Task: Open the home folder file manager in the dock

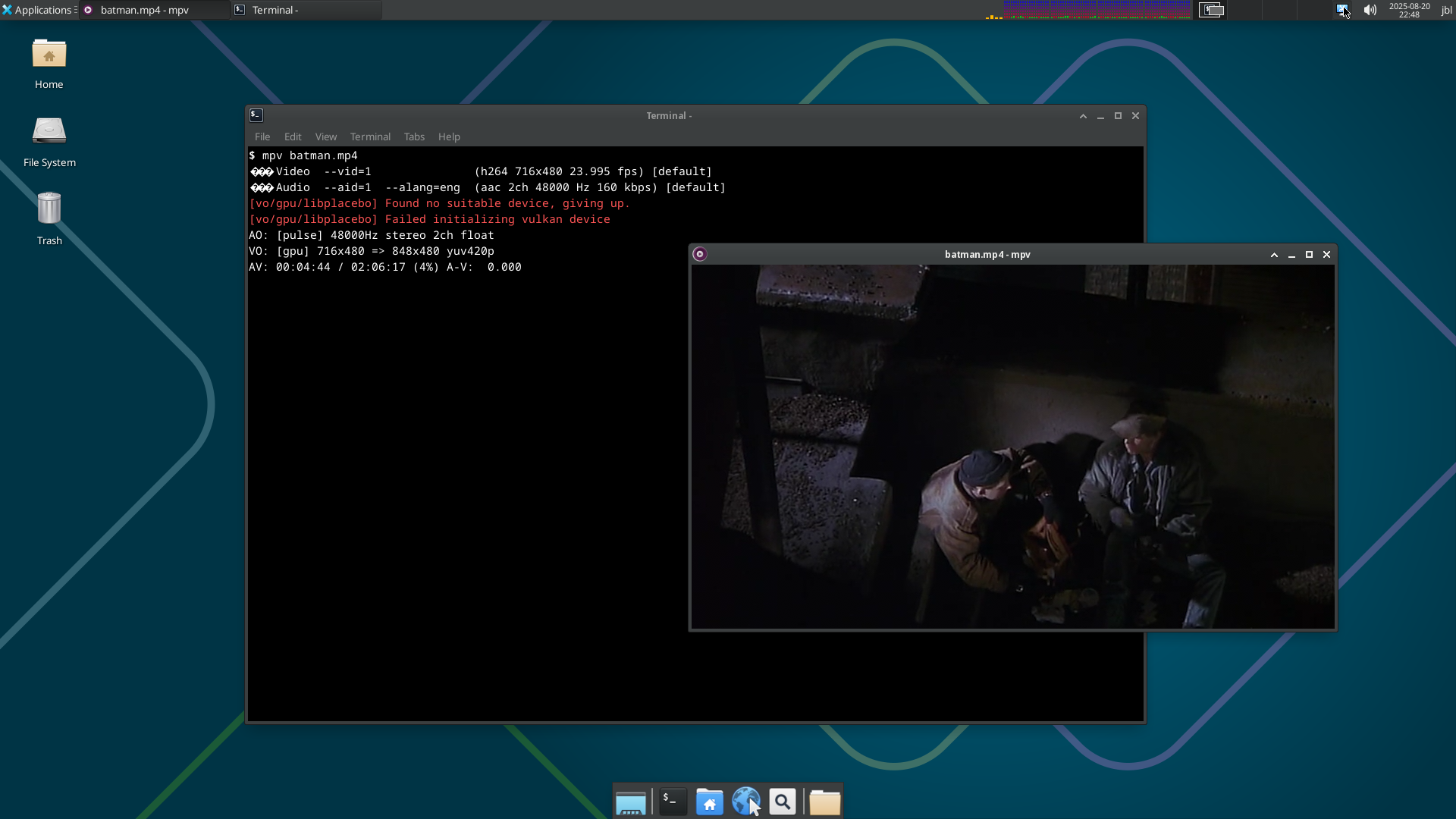Action: [x=709, y=802]
